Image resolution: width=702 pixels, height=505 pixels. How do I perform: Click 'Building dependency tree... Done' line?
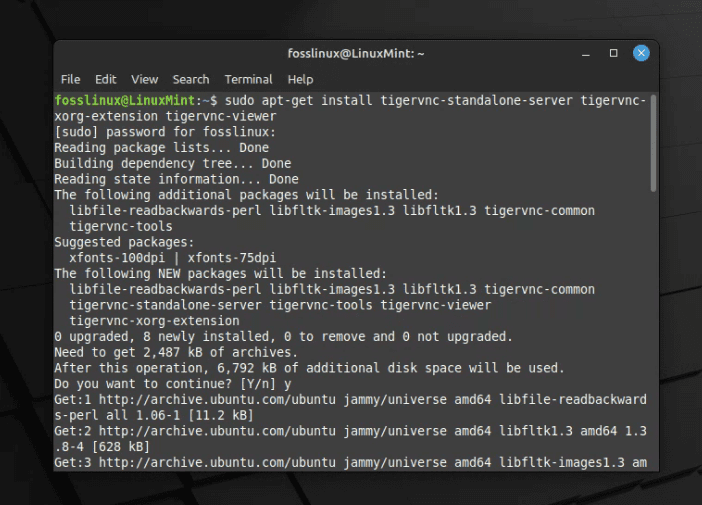point(173,163)
